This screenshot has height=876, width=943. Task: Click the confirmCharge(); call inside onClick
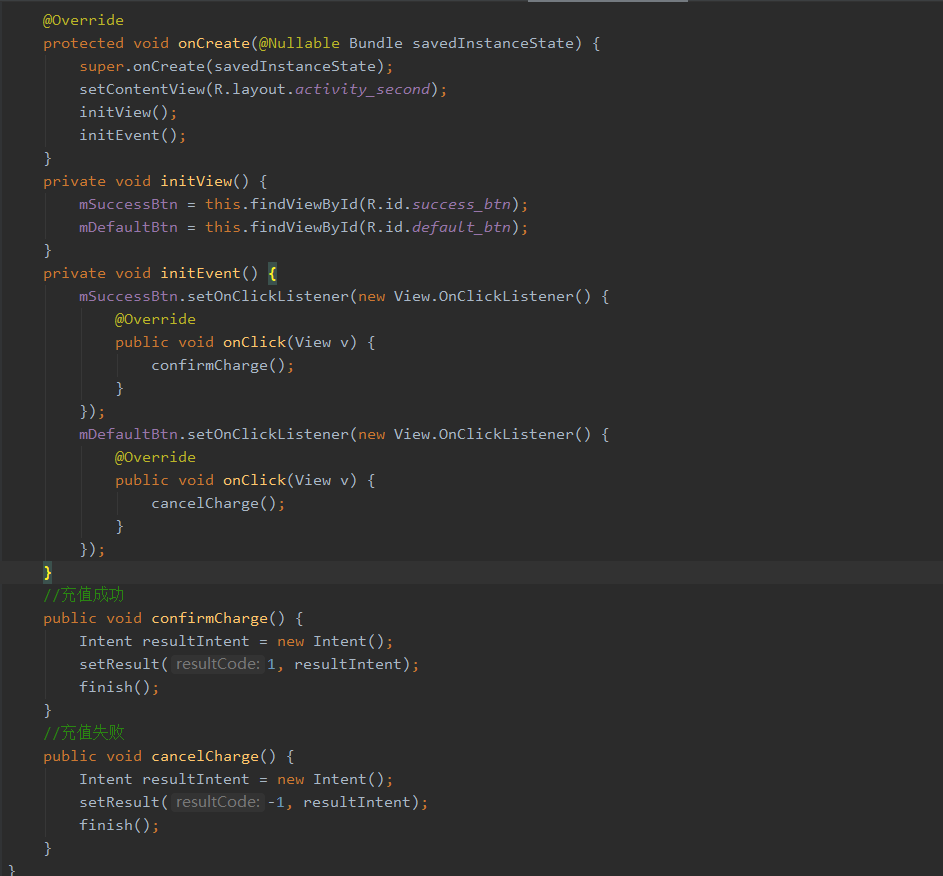click(223, 366)
